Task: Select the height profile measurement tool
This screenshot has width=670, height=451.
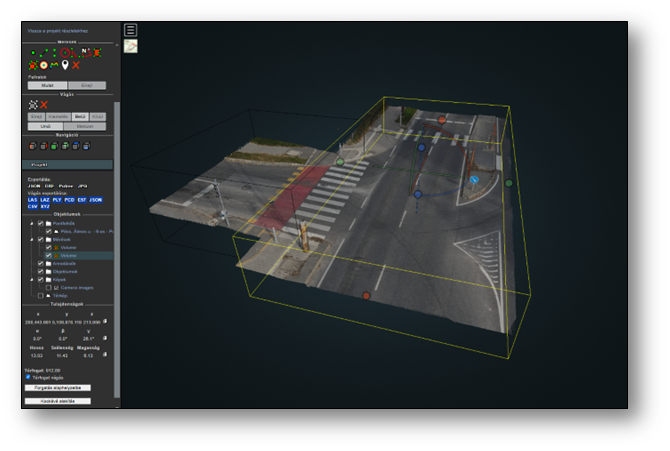Action: [x=55, y=65]
